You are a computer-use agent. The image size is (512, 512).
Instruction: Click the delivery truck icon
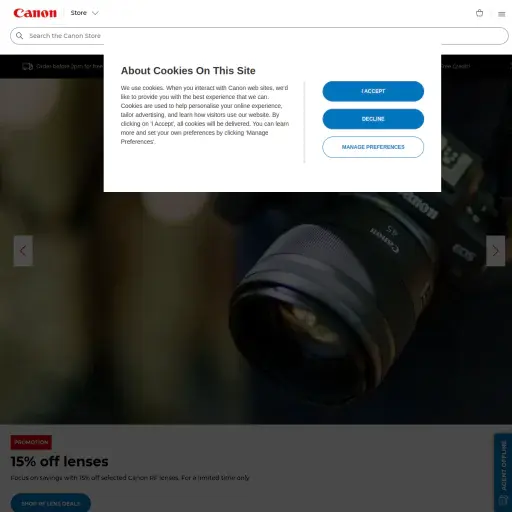click(27, 66)
